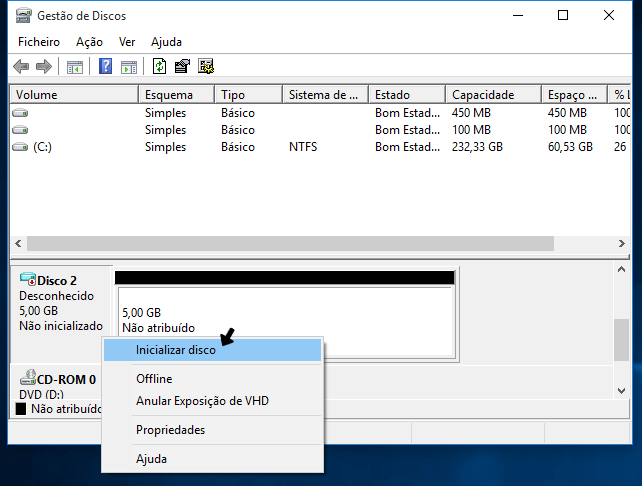Select the 450 MB volume drive icon
Viewport: 642px width, 486px height.
point(20,113)
